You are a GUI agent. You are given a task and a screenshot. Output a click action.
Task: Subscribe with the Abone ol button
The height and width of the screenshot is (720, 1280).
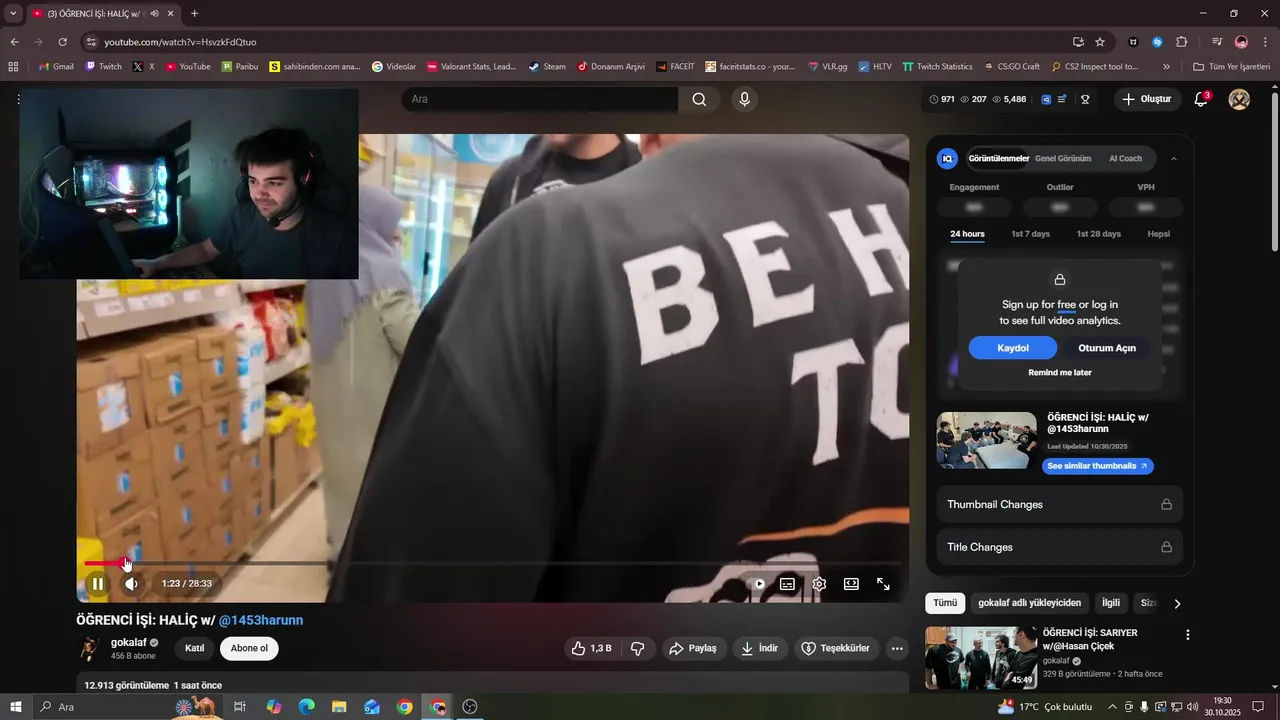(249, 648)
